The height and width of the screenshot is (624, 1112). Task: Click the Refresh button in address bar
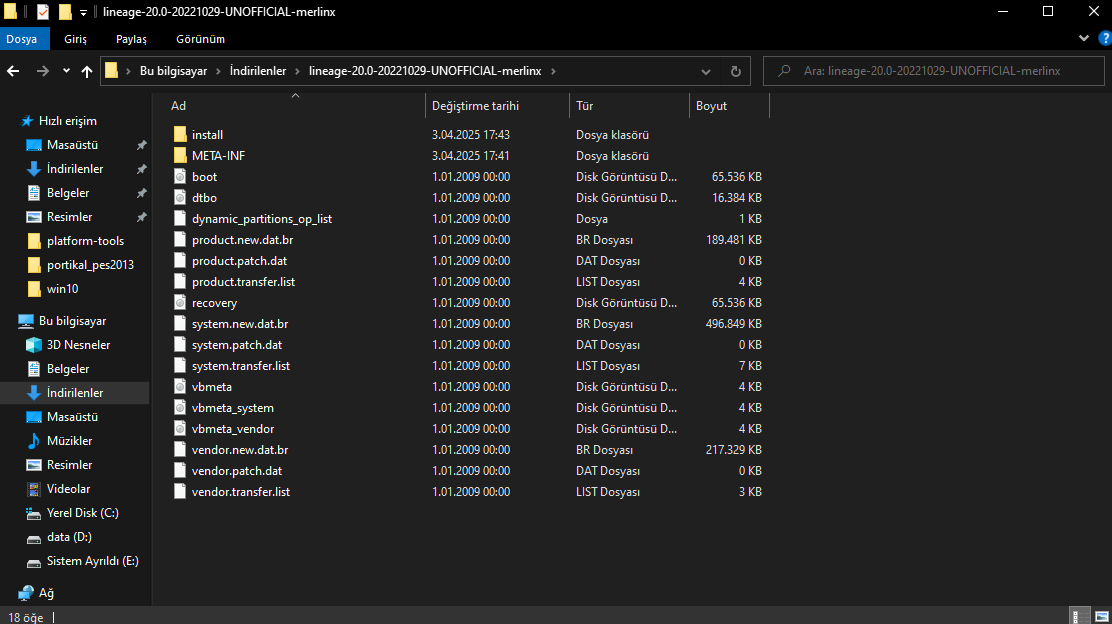point(736,72)
